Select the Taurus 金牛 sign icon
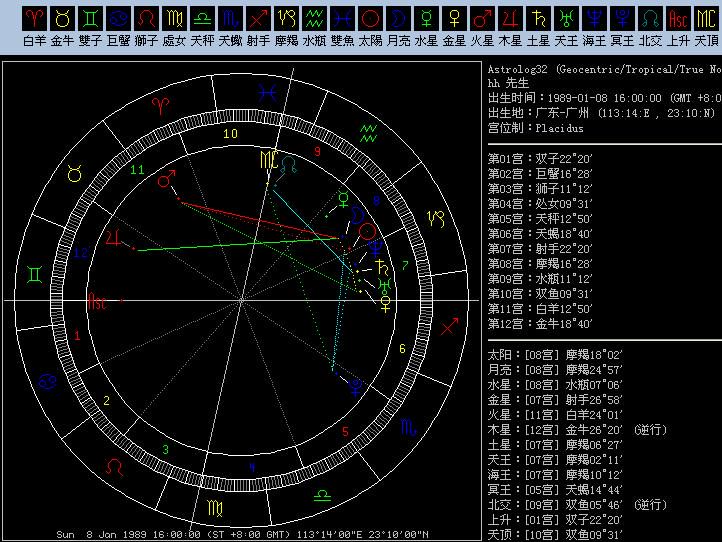This screenshot has height=542, width=722. click(x=62, y=18)
